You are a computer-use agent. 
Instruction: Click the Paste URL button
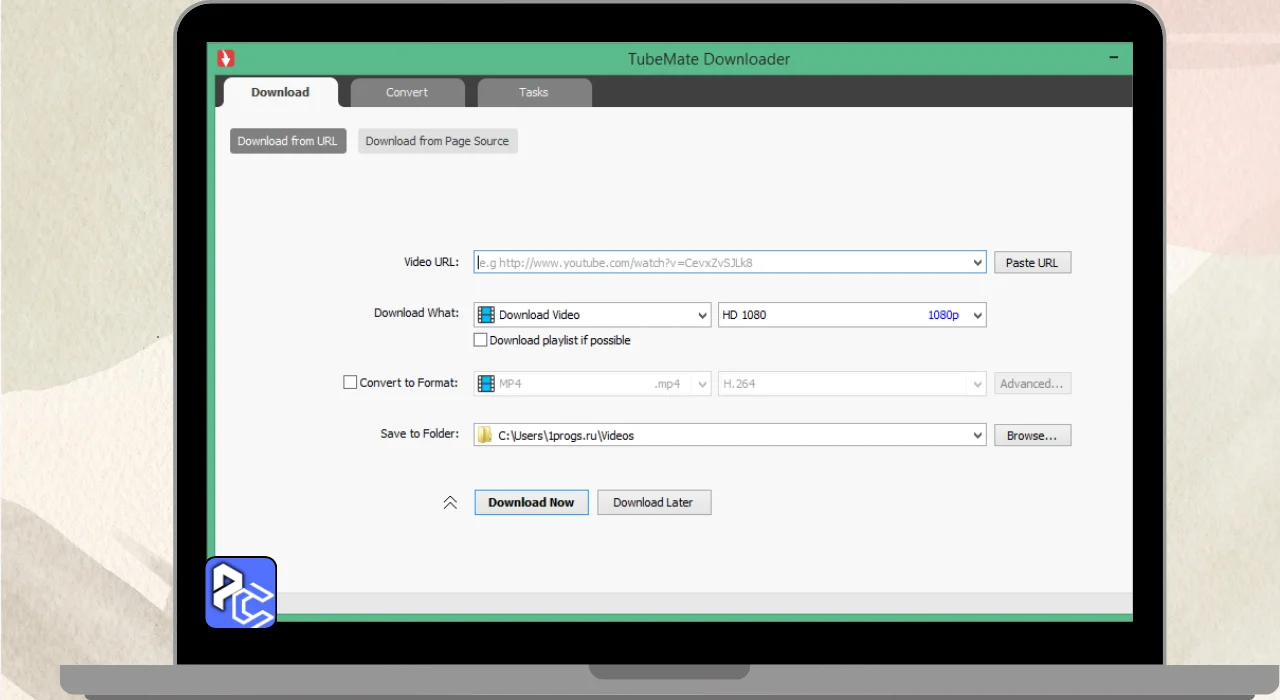(1031, 263)
